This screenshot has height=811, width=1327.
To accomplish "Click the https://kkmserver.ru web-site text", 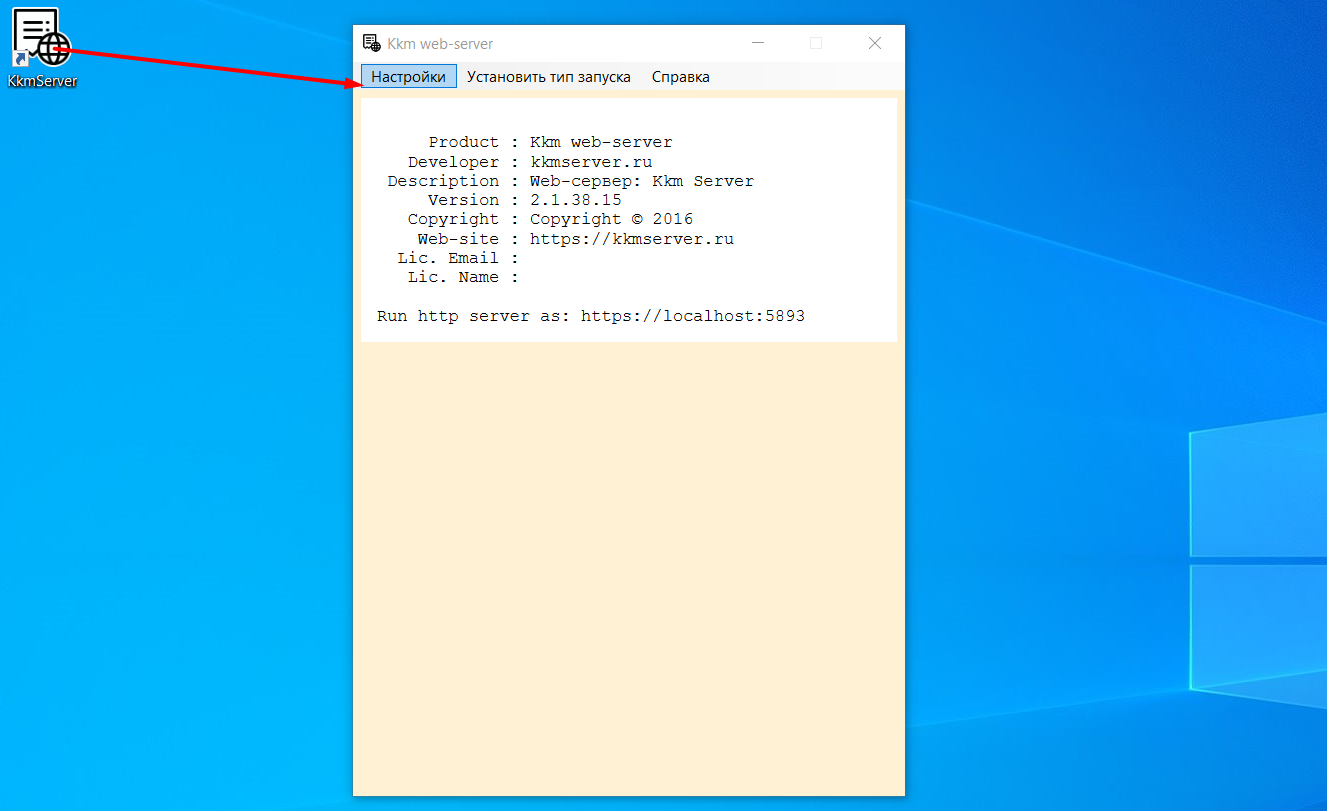I will click(632, 239).
